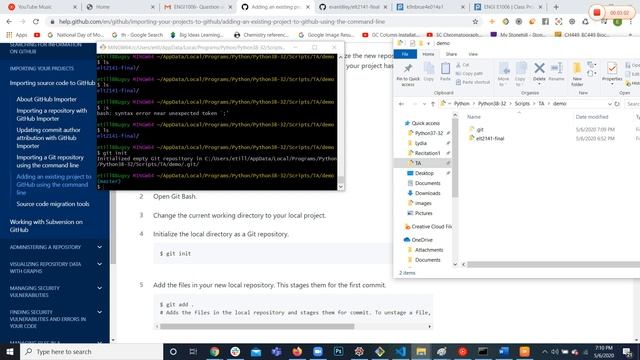The image size is (640, 360).
Task: Switch to the View ribbon tab
Action: (x=473, y=54)
